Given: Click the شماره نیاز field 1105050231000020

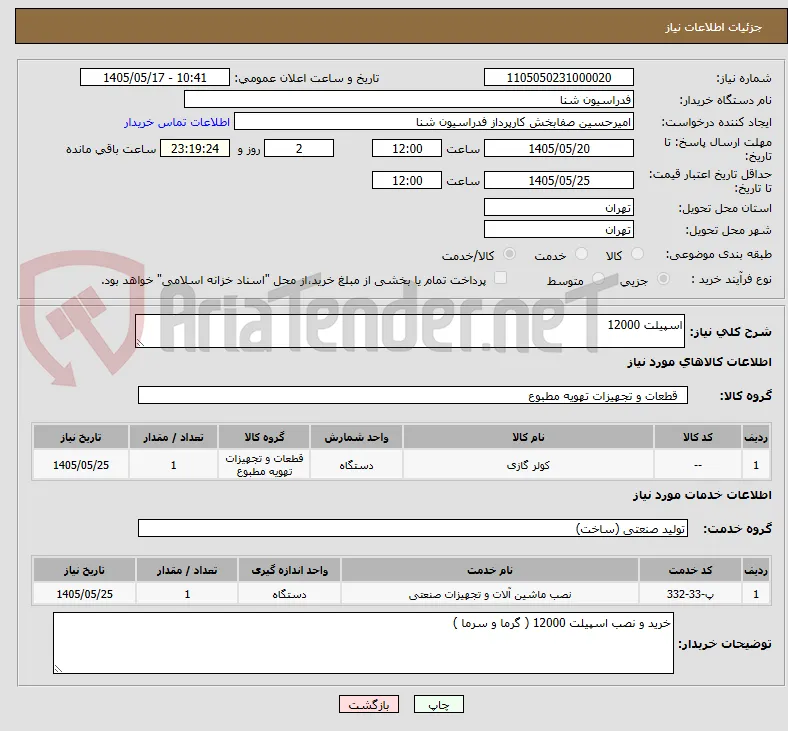Looking at the screenshot, I should click(x=558, y=77).
